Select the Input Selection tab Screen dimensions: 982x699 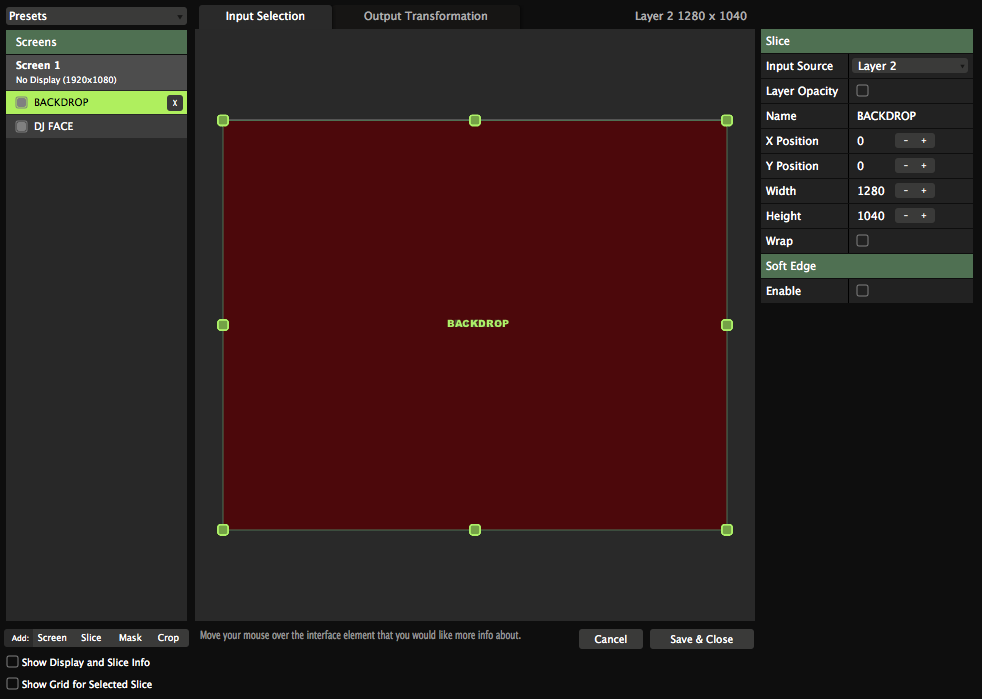pyautogui.click(x=265, y=16)
